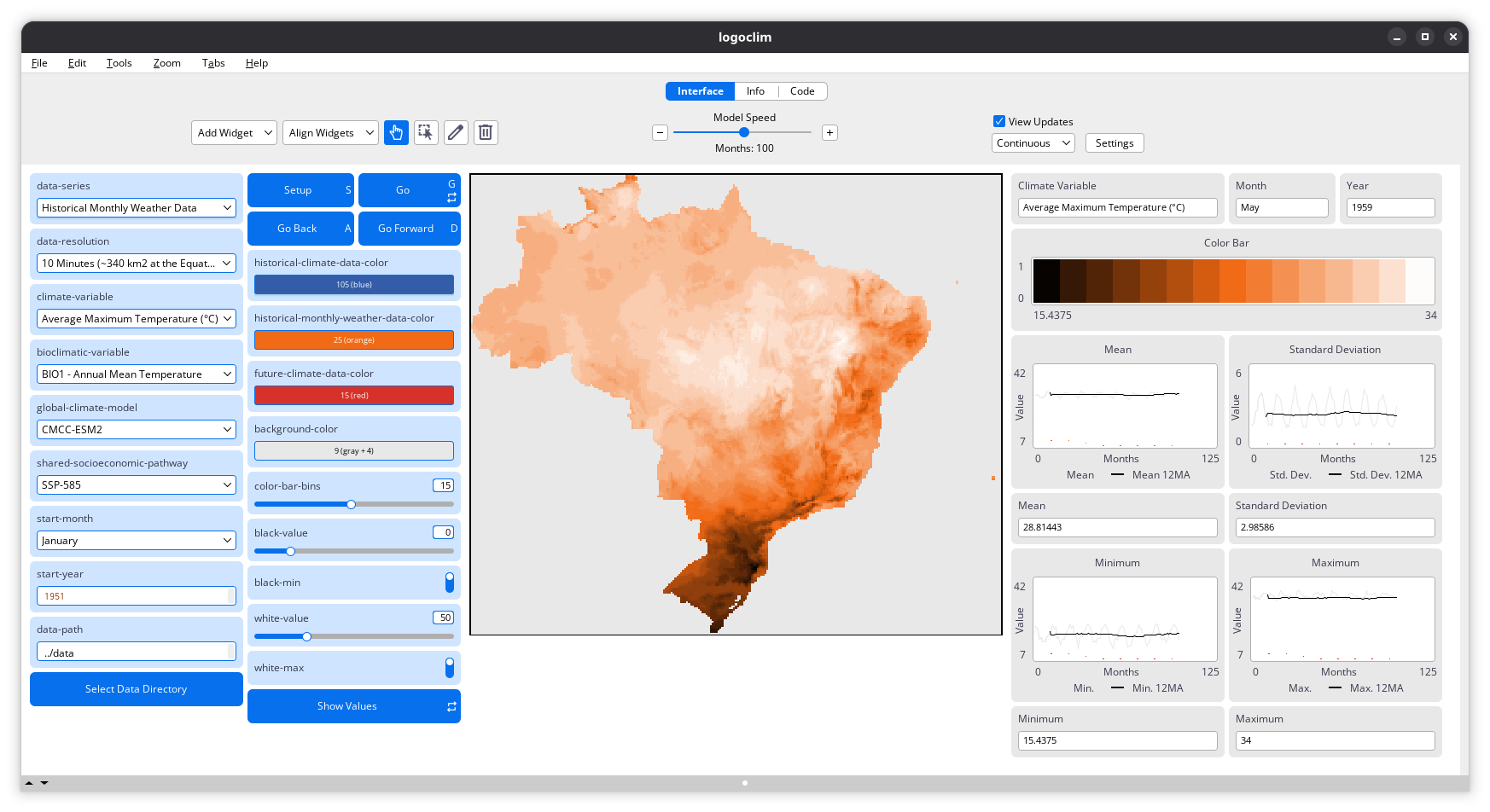Uncheck the View Updates checkbox
This screenshot has height=812, width=1490.
click(x=999, y=121)
